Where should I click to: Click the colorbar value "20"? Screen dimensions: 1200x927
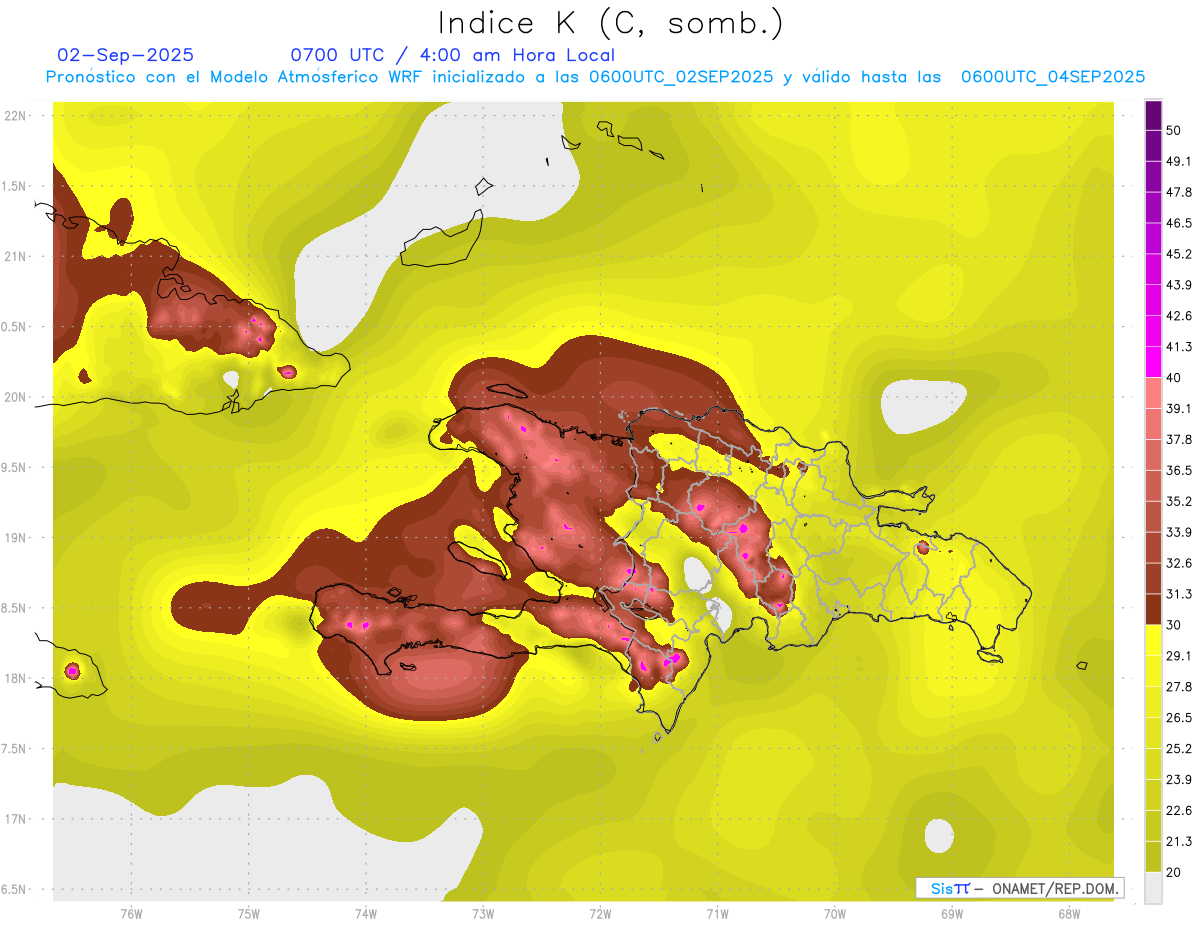1174,872
